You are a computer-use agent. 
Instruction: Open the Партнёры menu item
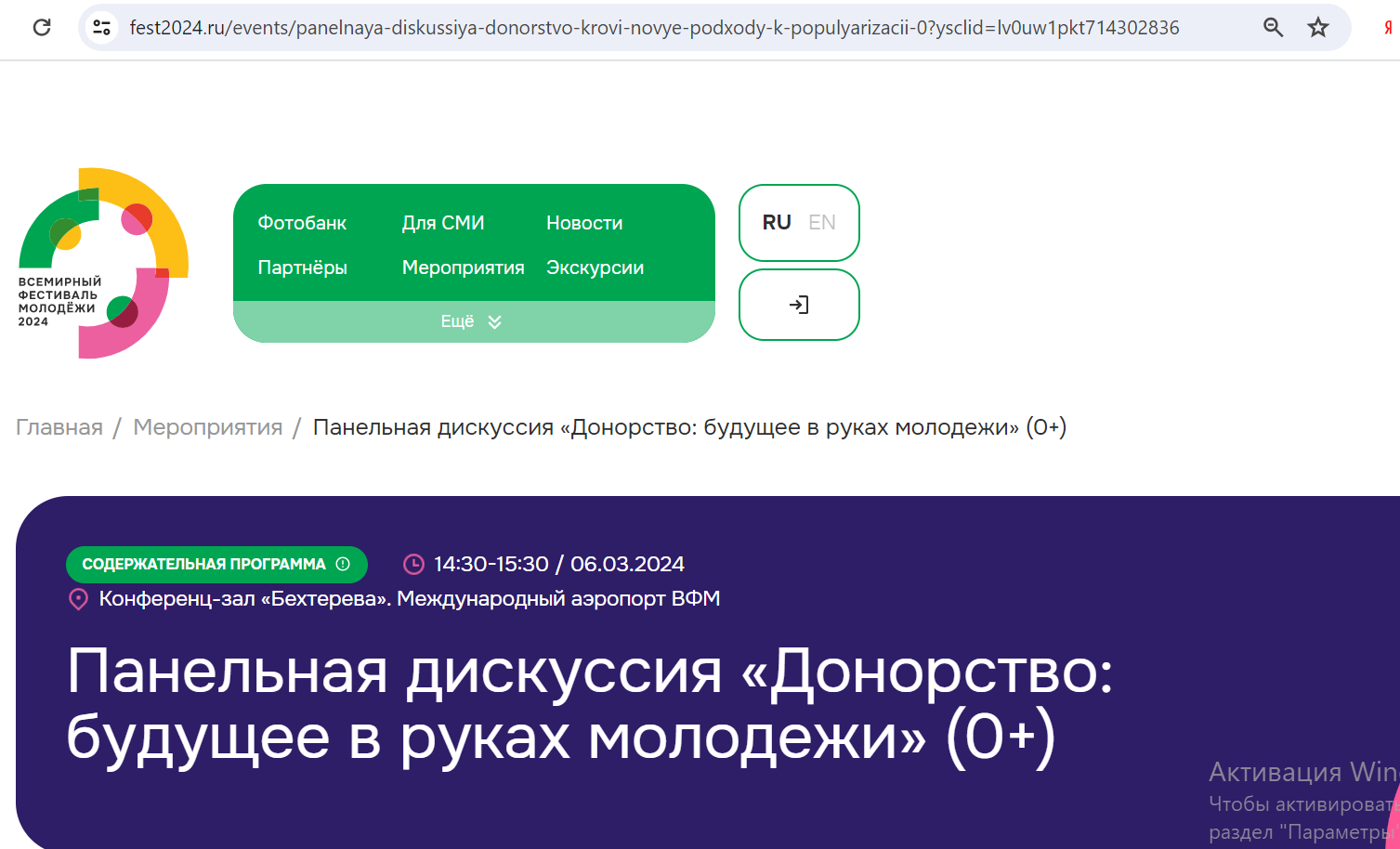(303, 268)
